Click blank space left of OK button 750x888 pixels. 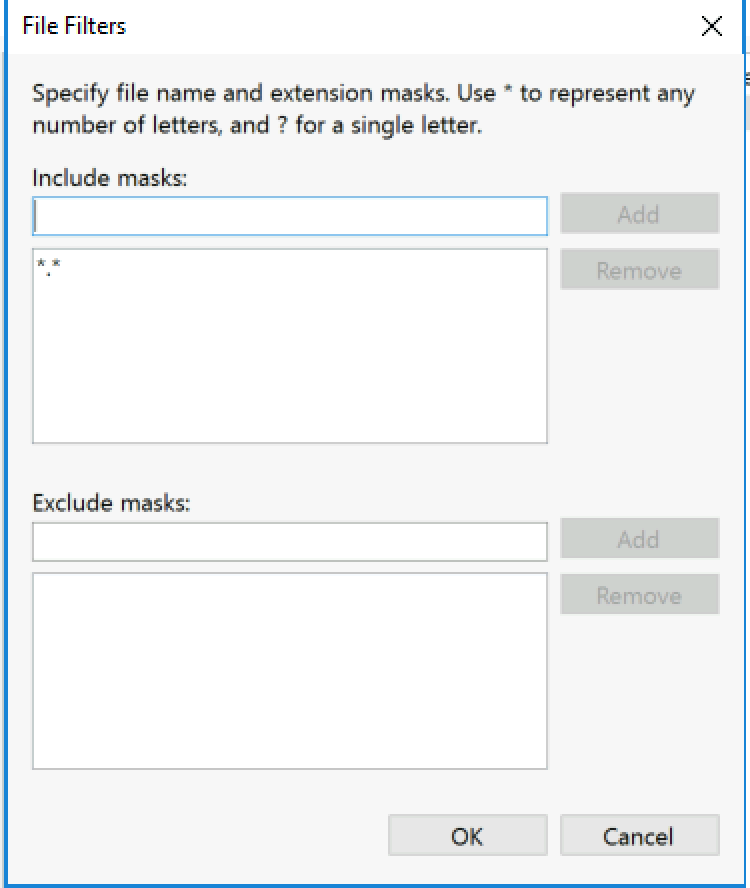[x=210, y=835]
